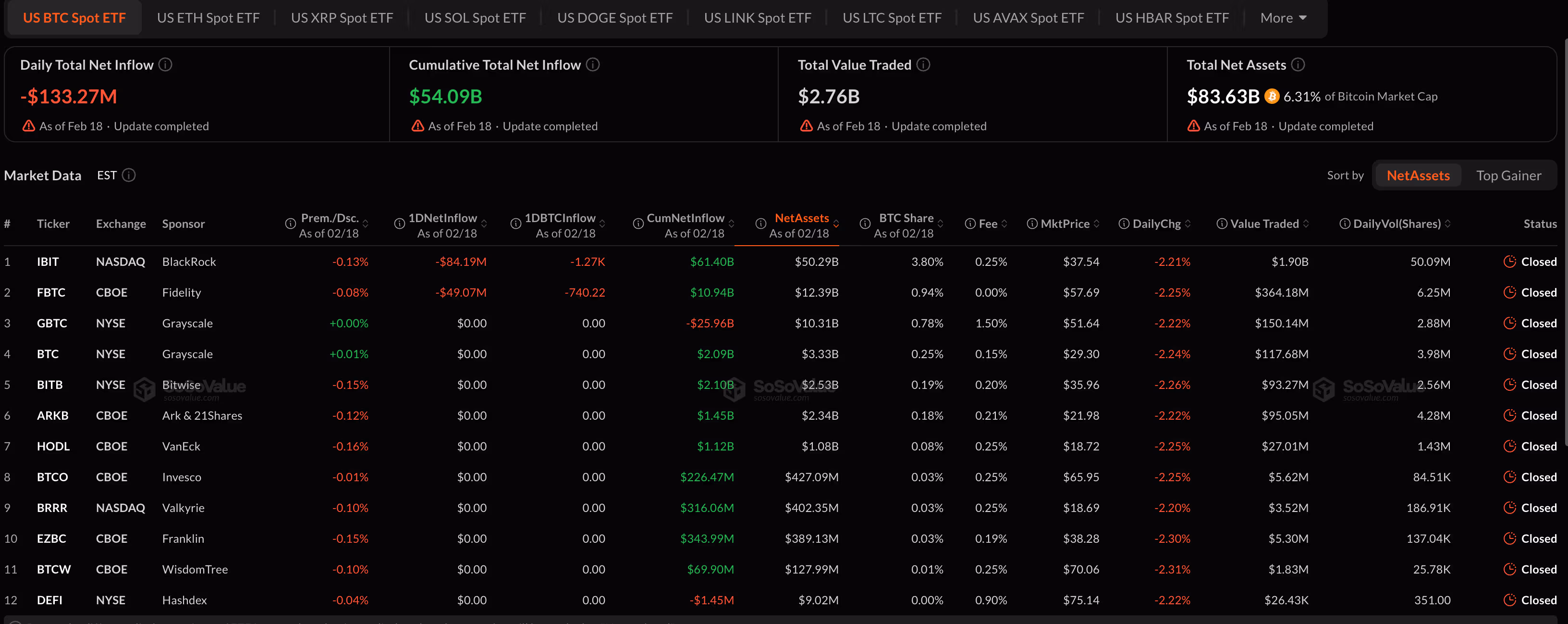This screenshot has height=624, width=1568.
Task: Click info icon next to Cumulative Total Net Inflow
Action: point(592,64)
